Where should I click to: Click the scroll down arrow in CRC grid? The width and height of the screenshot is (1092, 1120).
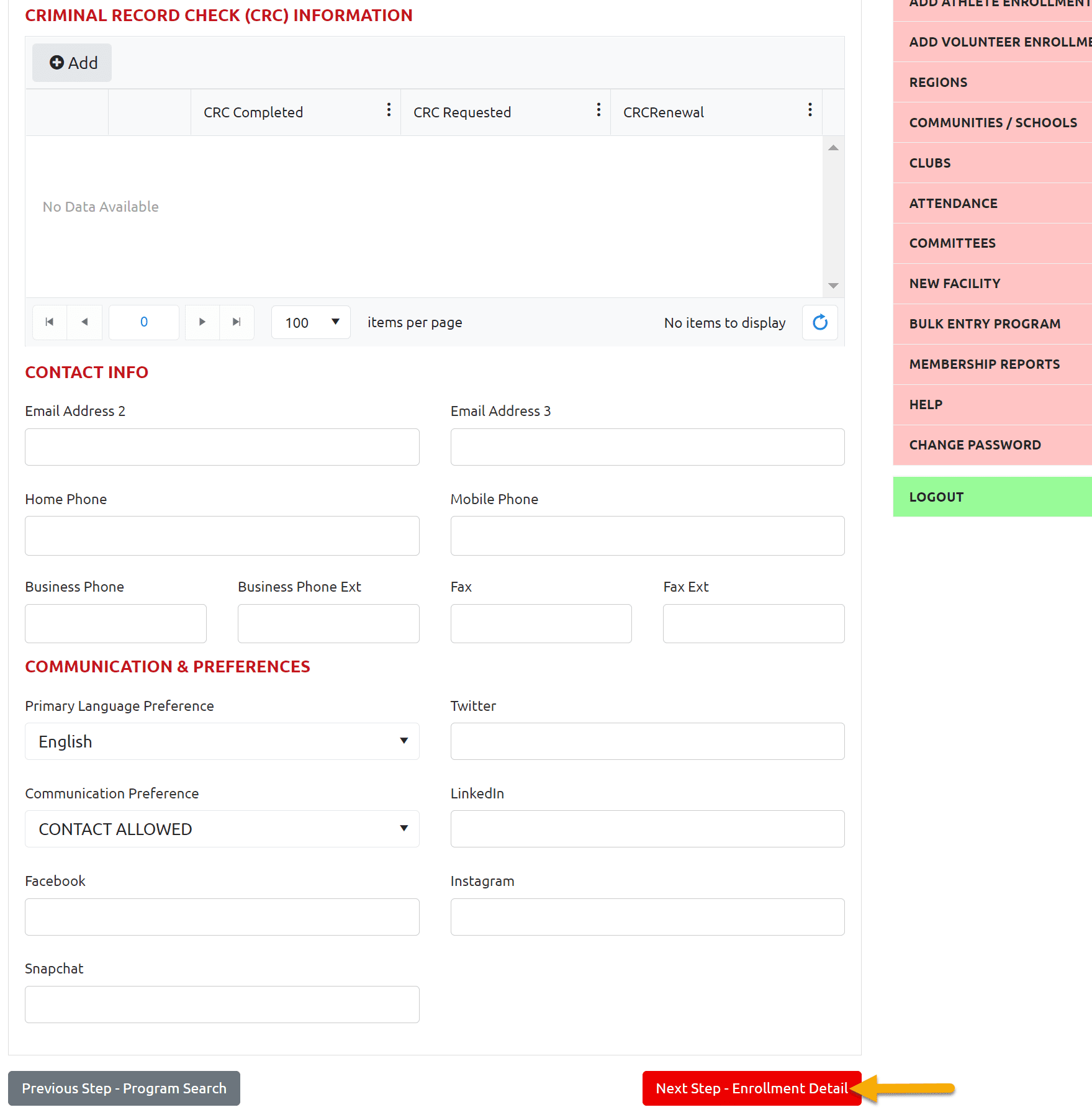point(833,286)
